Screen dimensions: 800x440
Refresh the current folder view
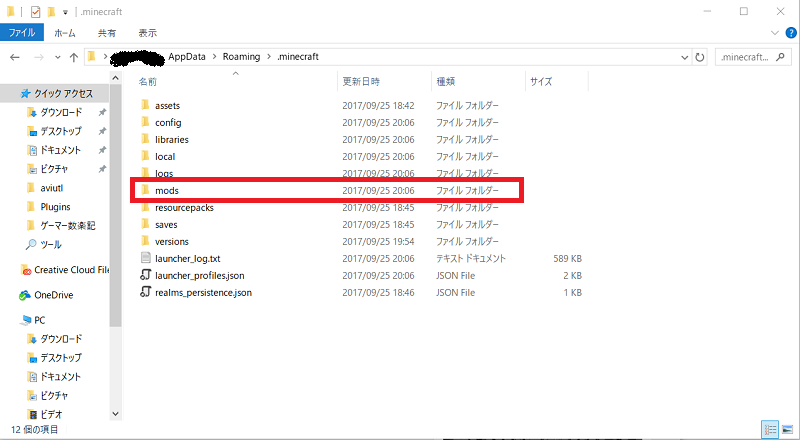point(700,57)
